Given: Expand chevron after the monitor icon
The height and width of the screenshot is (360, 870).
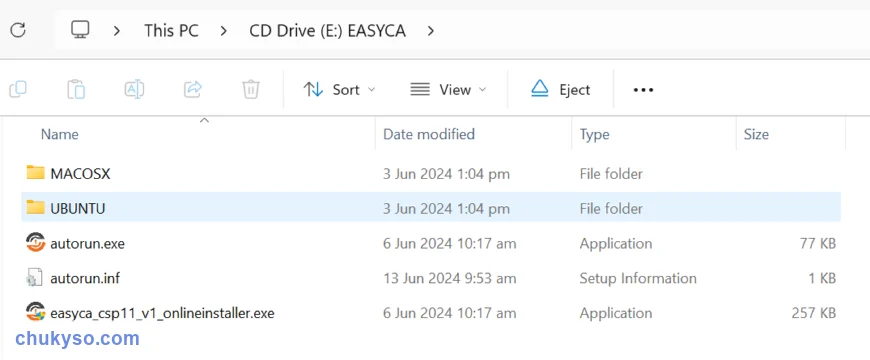Looking at the screenshot, I should 117,31.
